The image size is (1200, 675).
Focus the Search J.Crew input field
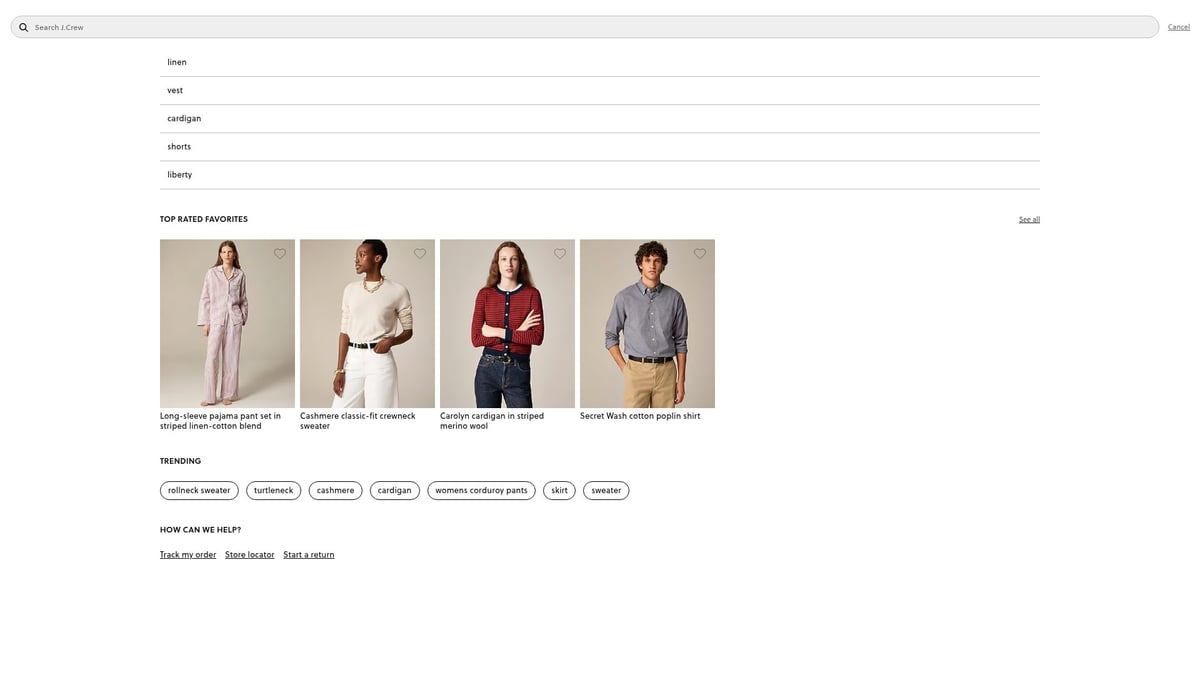[590, 27]
